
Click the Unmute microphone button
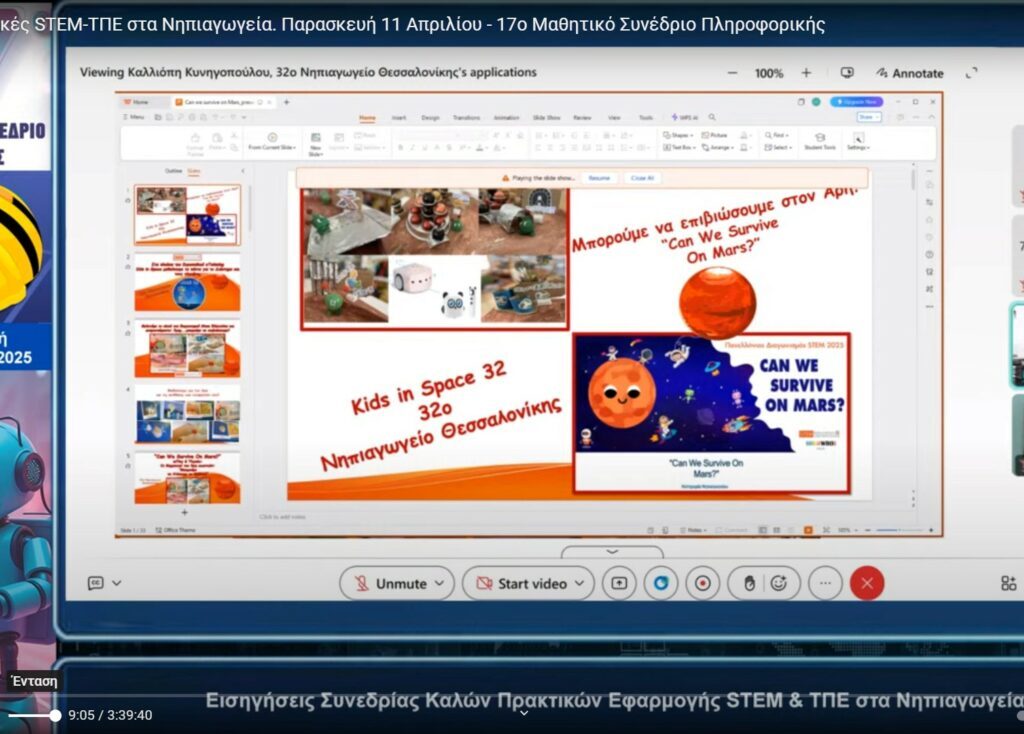point(390,583)
